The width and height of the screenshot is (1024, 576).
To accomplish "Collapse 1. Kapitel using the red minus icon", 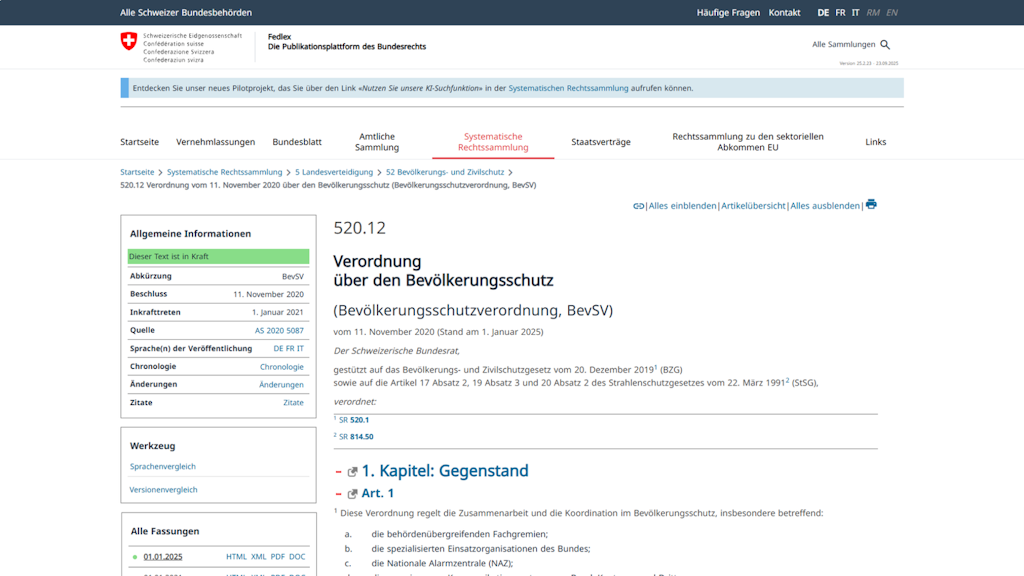I will pyautogui.click(x=339, y=470).
